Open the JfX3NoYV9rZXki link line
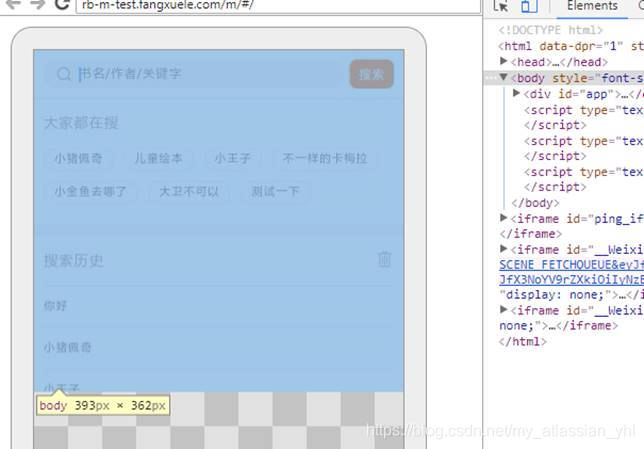This screenshot has width=644, height=449. (x=571, y=279)
